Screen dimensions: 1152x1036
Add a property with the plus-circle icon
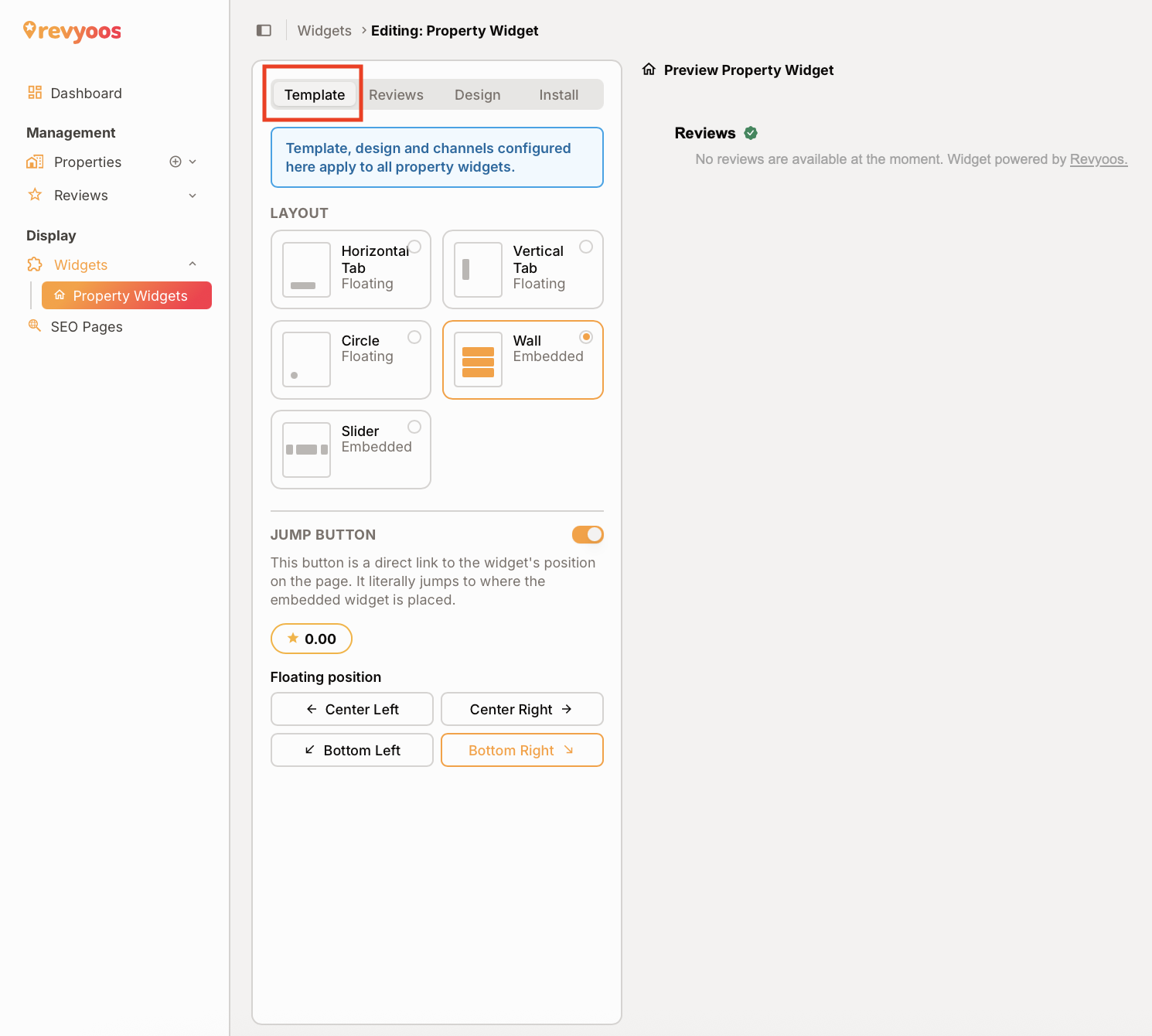click(x=176, y=162)
